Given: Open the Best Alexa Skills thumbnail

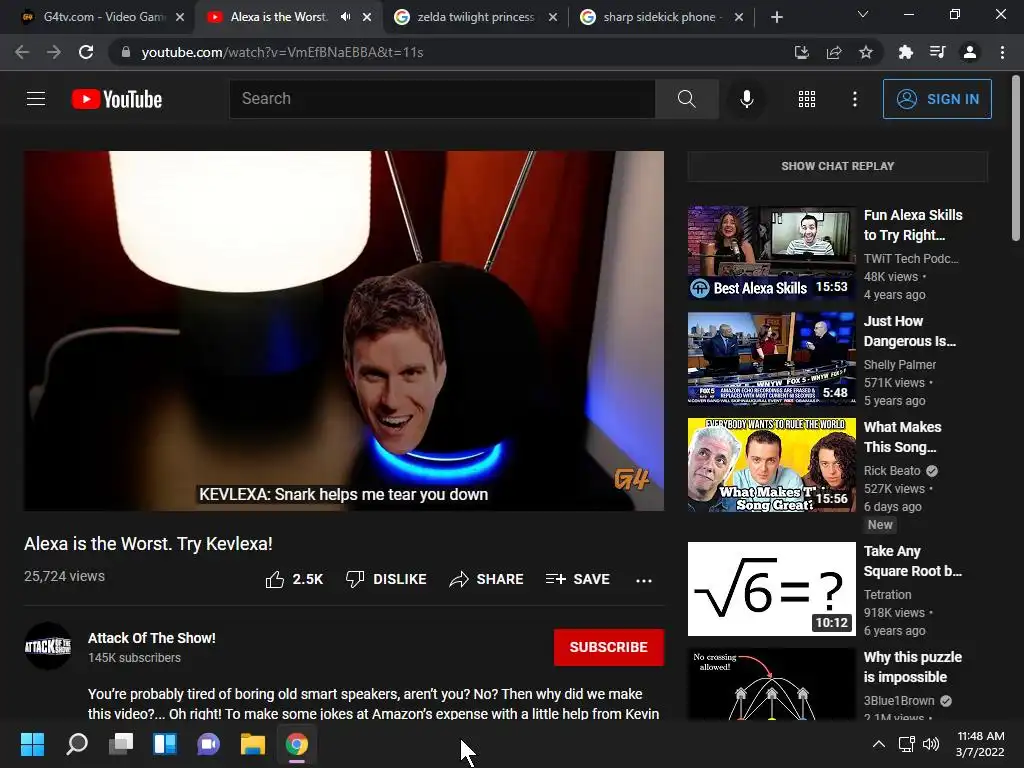Looking at the screenshot, I should 771,253.
